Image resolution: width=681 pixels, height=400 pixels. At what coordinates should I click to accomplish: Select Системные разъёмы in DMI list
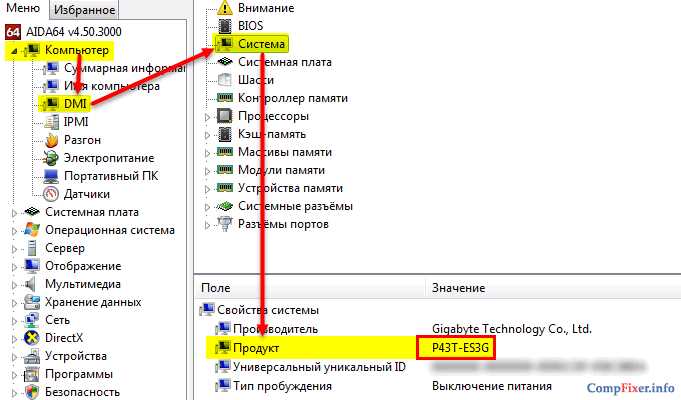tap(295, 206)
